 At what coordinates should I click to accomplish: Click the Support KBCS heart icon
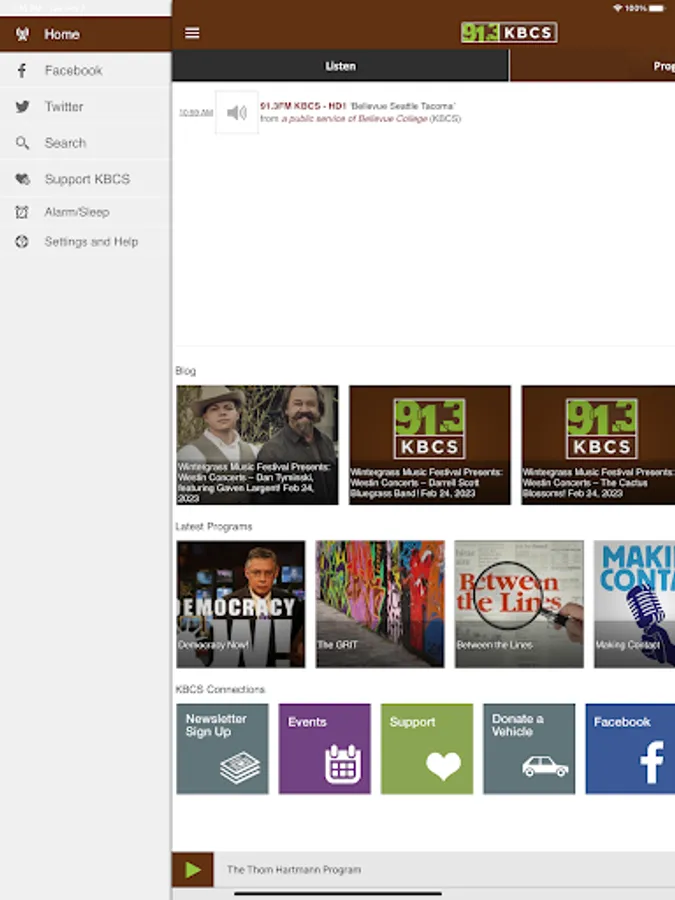(x=22, y=179)
